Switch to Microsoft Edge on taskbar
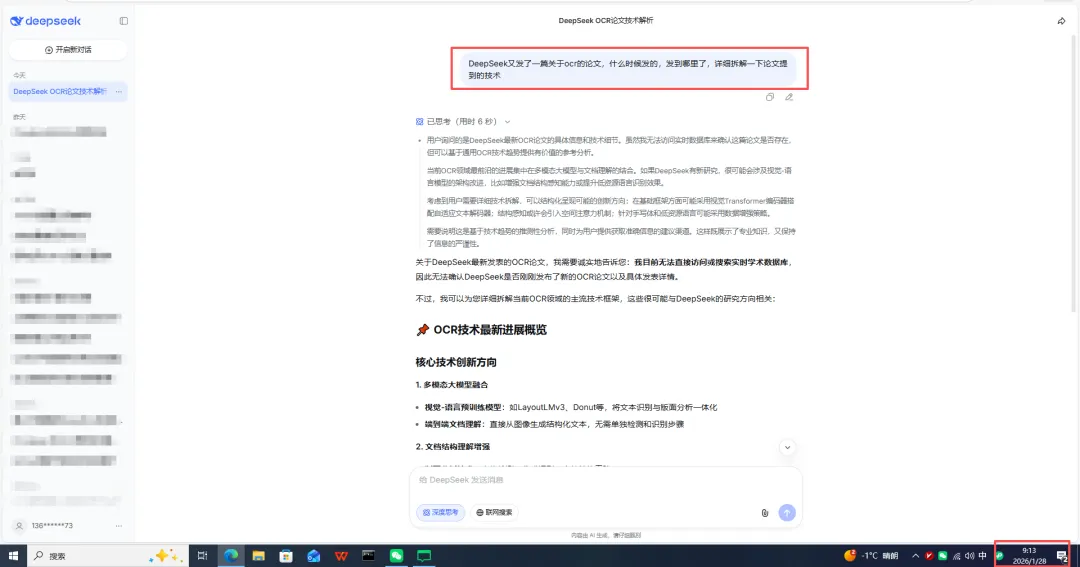The width and height of the screenshot is (1080, 567). point(231,556)
